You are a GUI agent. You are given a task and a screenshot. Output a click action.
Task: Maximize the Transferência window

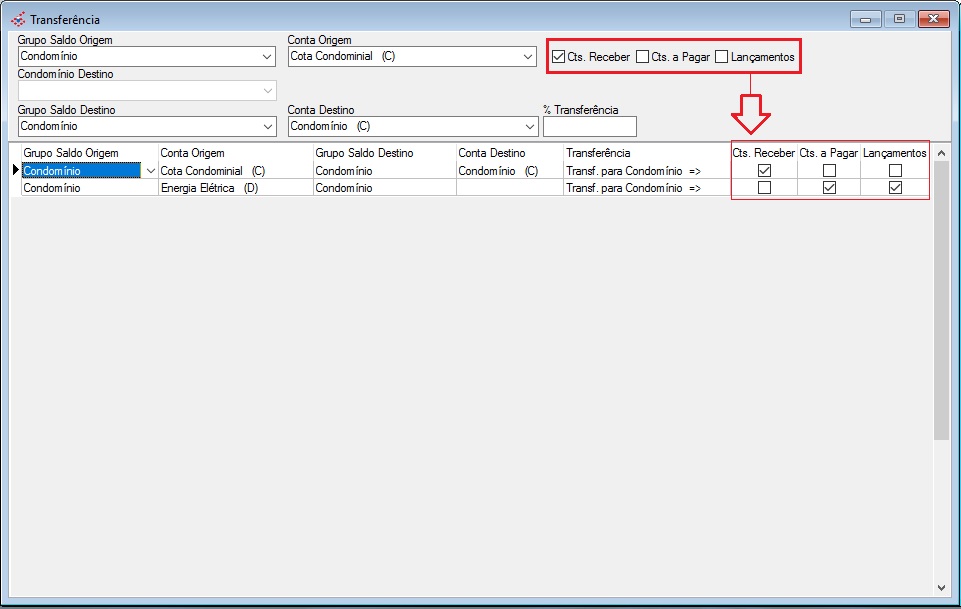pyautogui.click(x=900, y=19)
